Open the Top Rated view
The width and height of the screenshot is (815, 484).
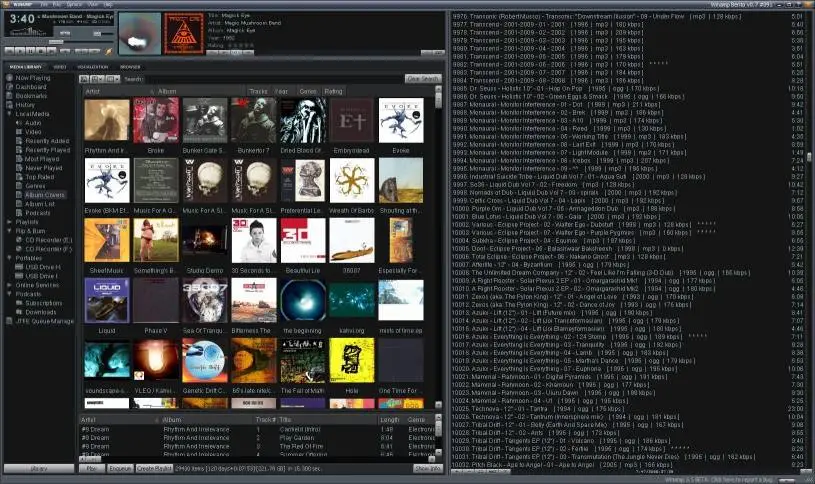tap(40, 177)
